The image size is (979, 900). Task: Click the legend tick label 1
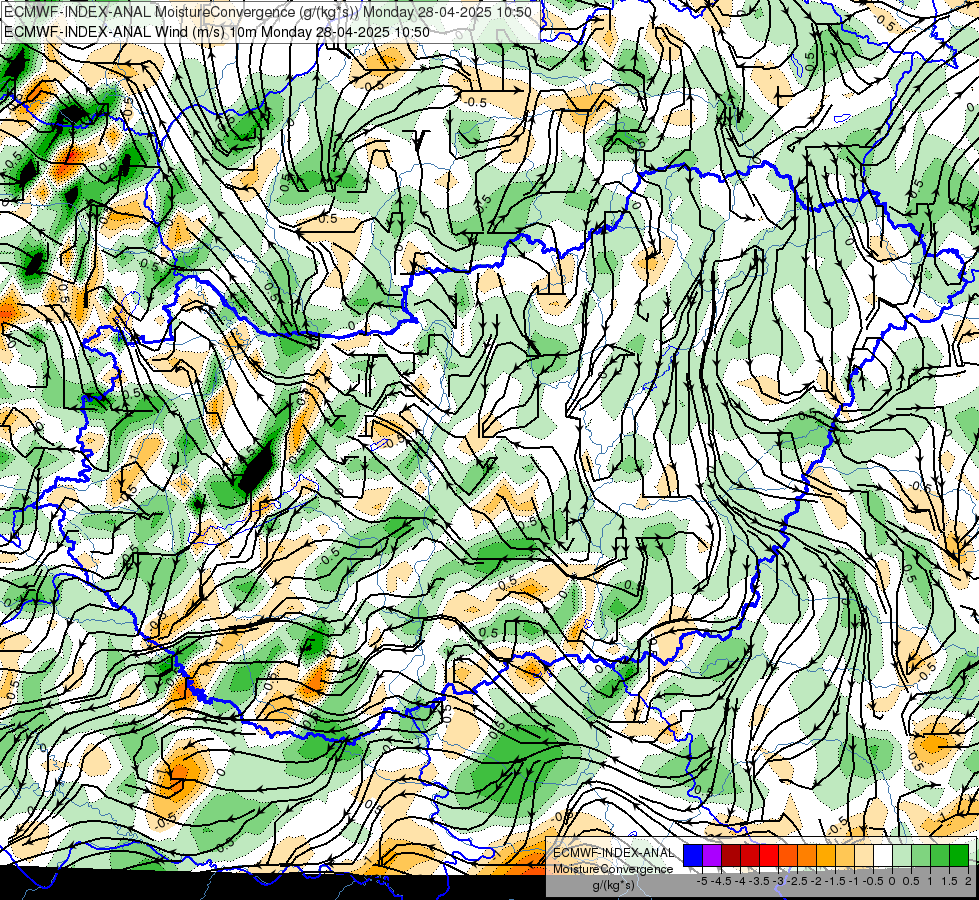pos(930,881)
